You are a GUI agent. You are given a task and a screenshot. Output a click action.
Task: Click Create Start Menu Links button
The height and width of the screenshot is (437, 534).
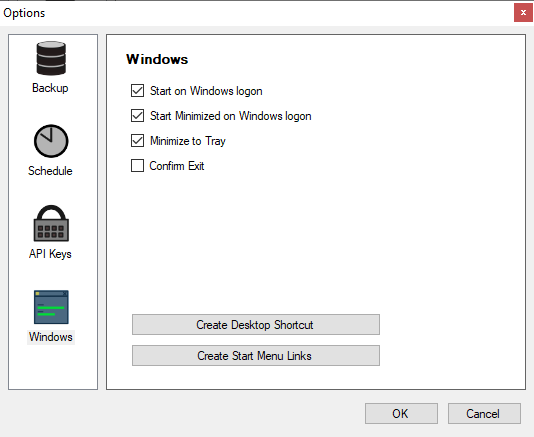point(256,356)
